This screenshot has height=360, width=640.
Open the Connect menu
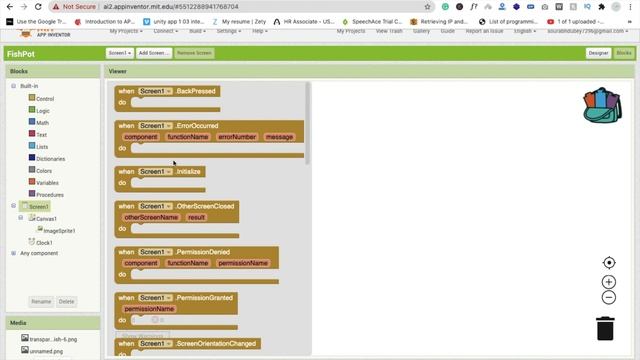point(165,31)
